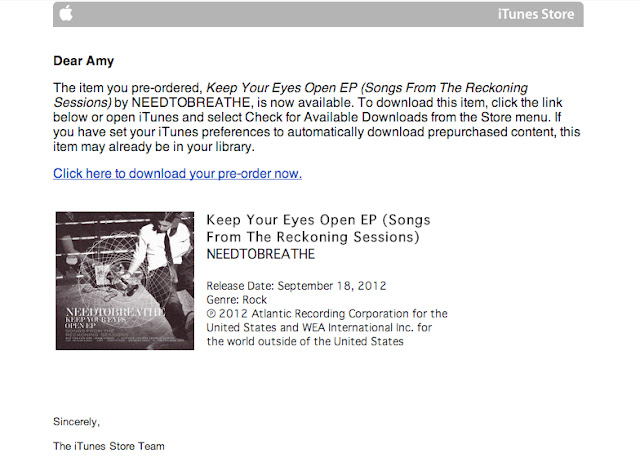The image size is (640, 458).
Task: Click The iTunes Store Team signature
Action: pos(109,446)
